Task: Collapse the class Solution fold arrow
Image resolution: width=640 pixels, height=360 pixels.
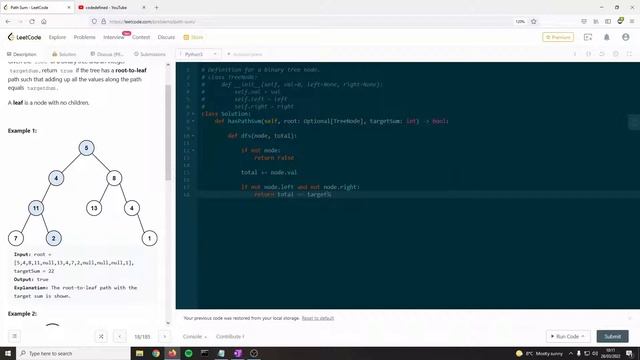Action: pos(193,114)
